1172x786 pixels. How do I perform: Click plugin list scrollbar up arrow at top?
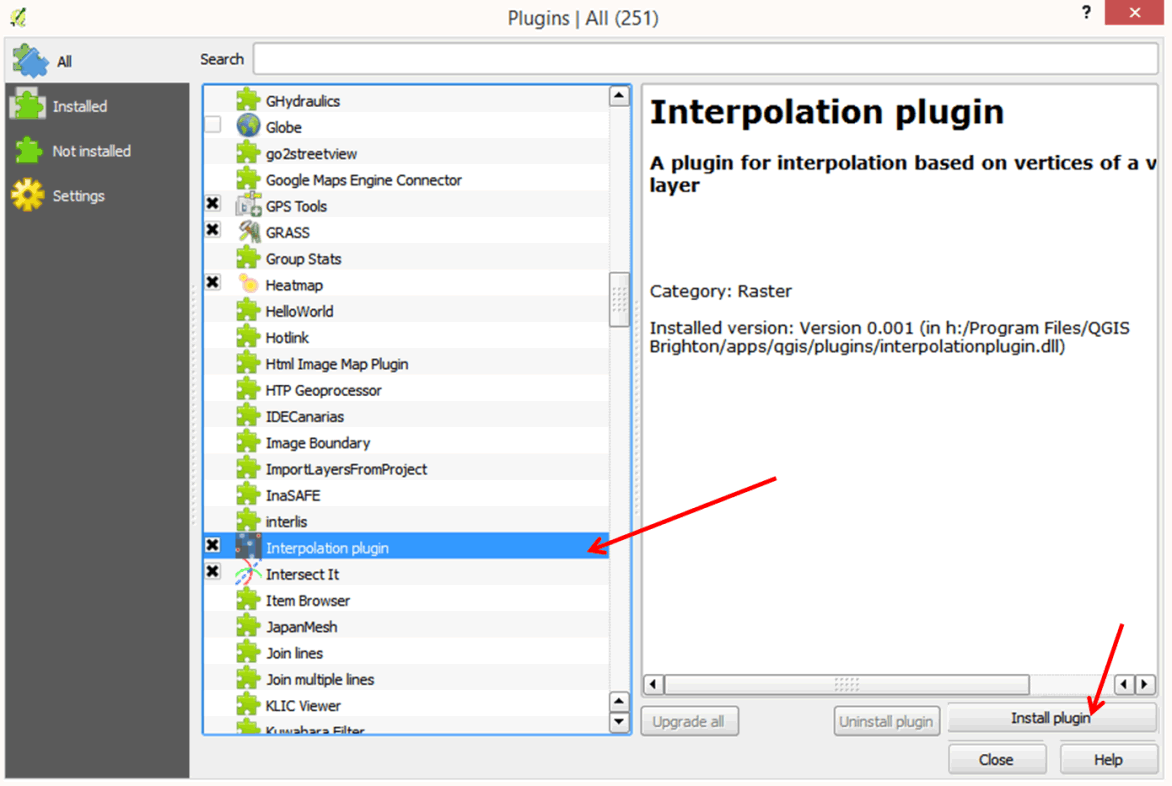(619, 96)
